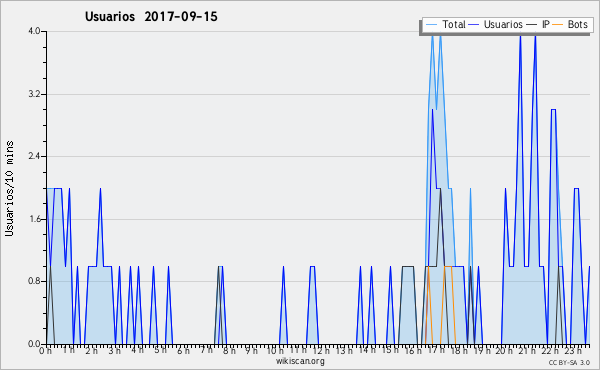600x370 pixels.
Task: Click the 'Usuarios' legend entry
Action: (503, 24)
